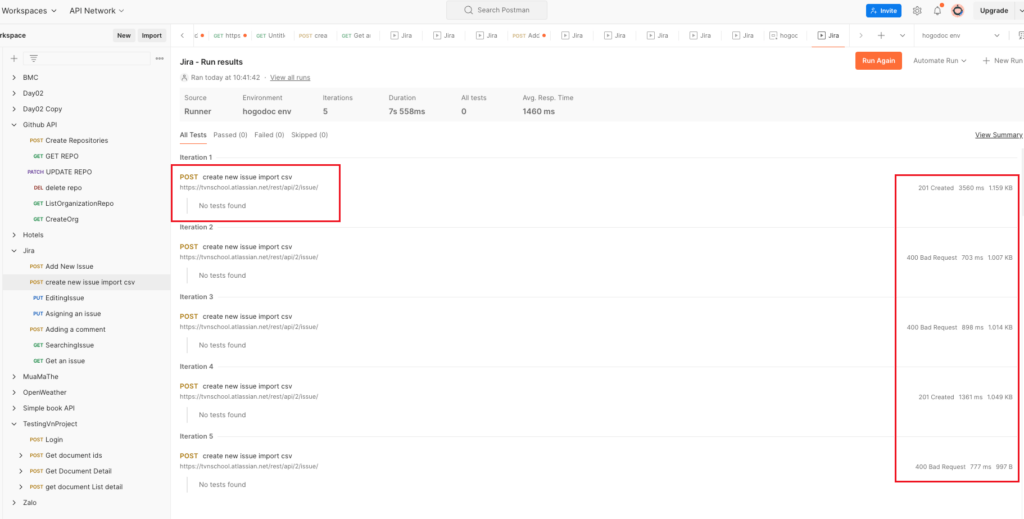Screen dimensions: 1024x519
Task: Expand the BMC collection
Action: [x=14, y=77]
